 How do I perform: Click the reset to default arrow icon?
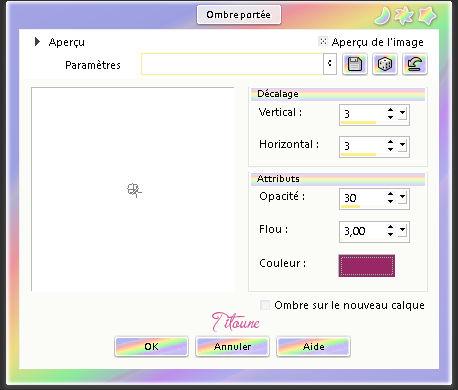[415, 64]
